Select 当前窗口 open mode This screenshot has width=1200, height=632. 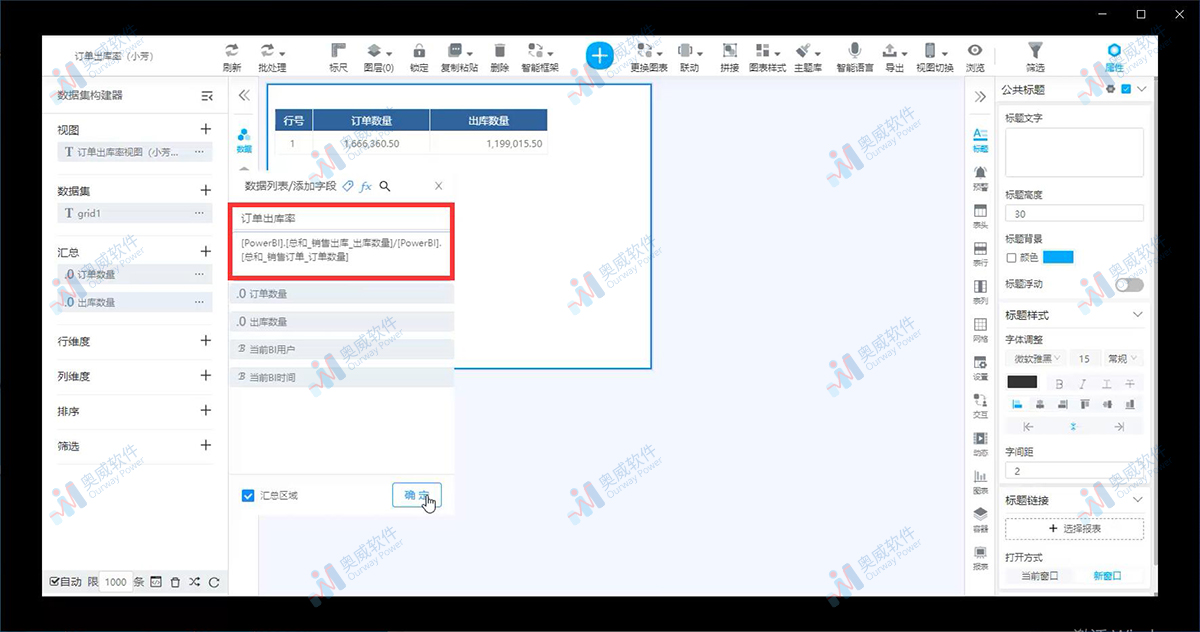coord(1040,576)
